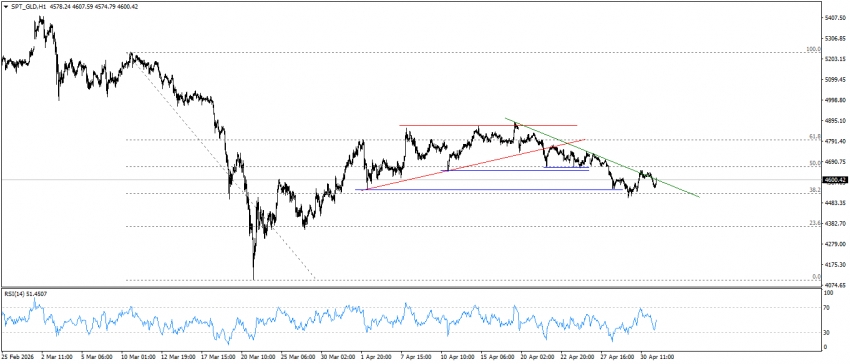
Task: Click the RSI(14) indicator label
Action: point(21,293)
